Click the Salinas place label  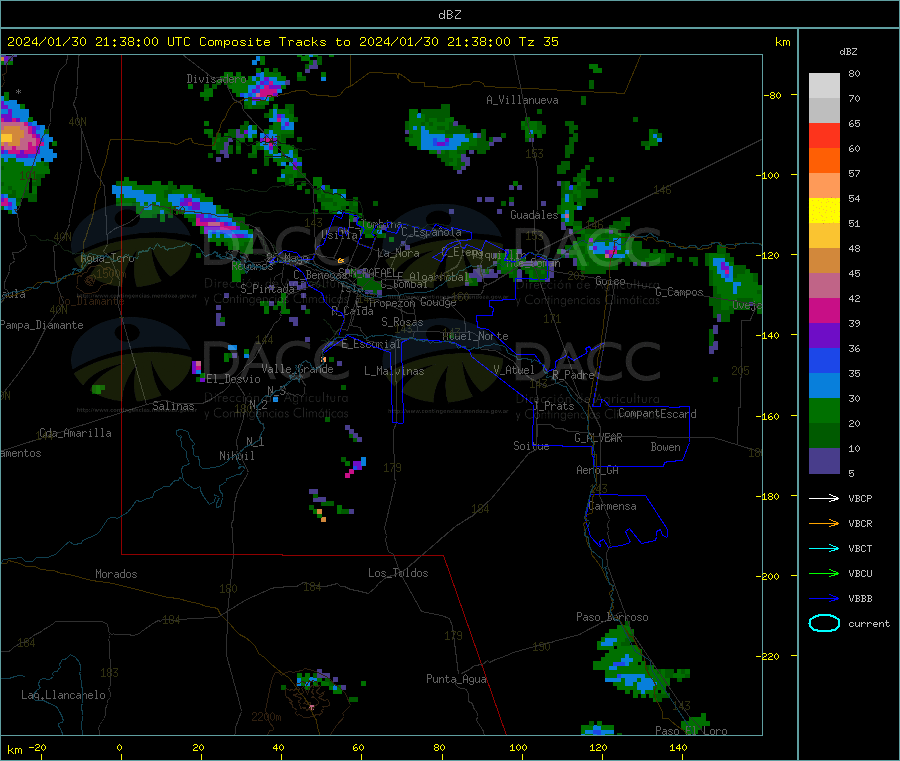pyautogui.click(x=173, y=406)
